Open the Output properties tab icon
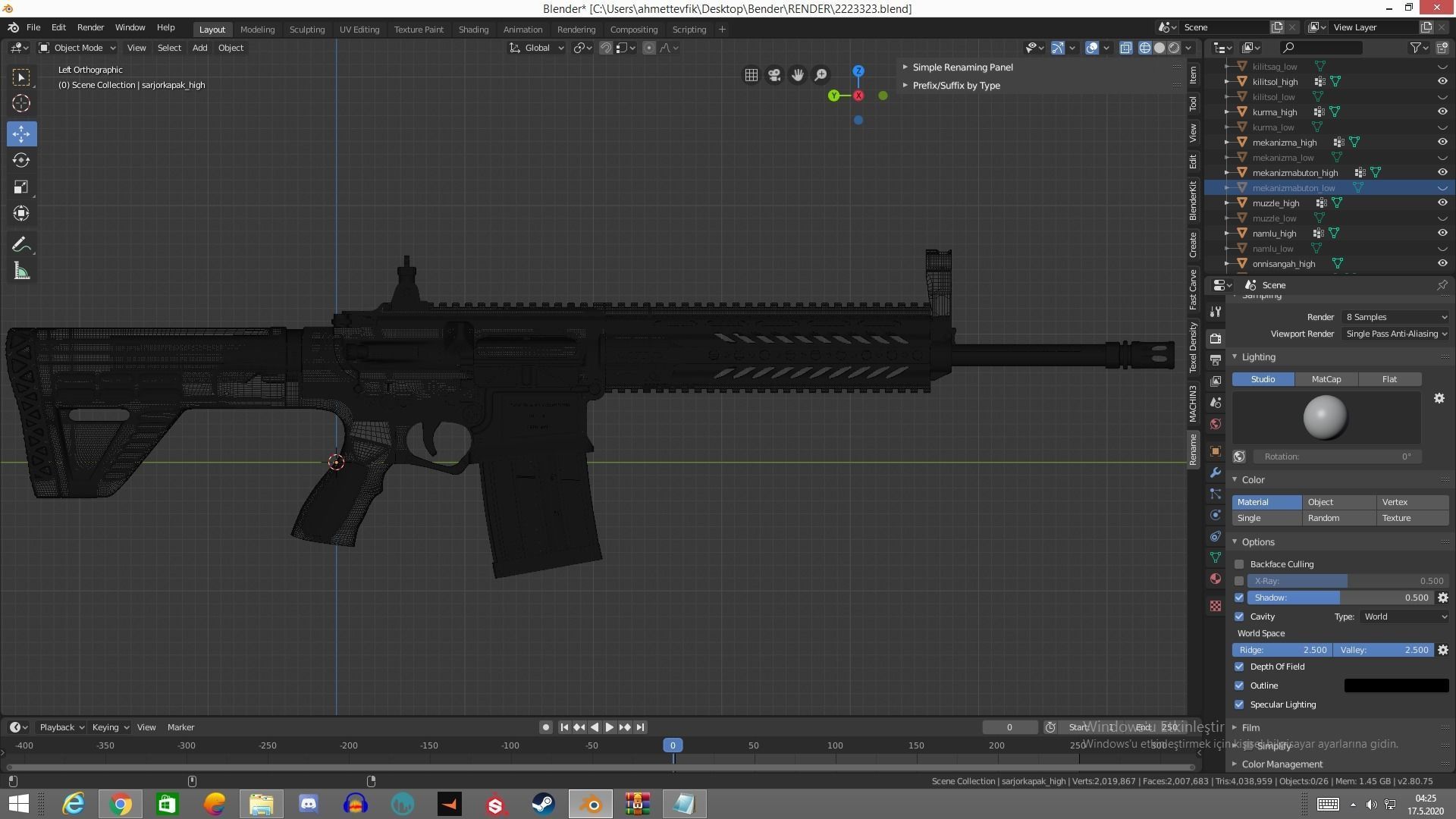This screenshot has height=819, width=1456. [x=1216, y=360]
